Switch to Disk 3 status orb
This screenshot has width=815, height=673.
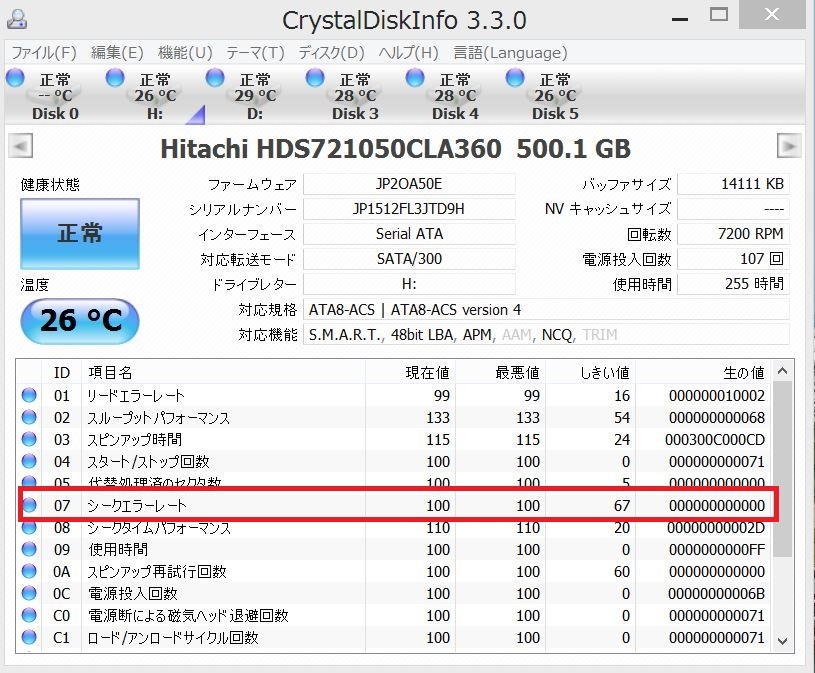pos(316,78)
